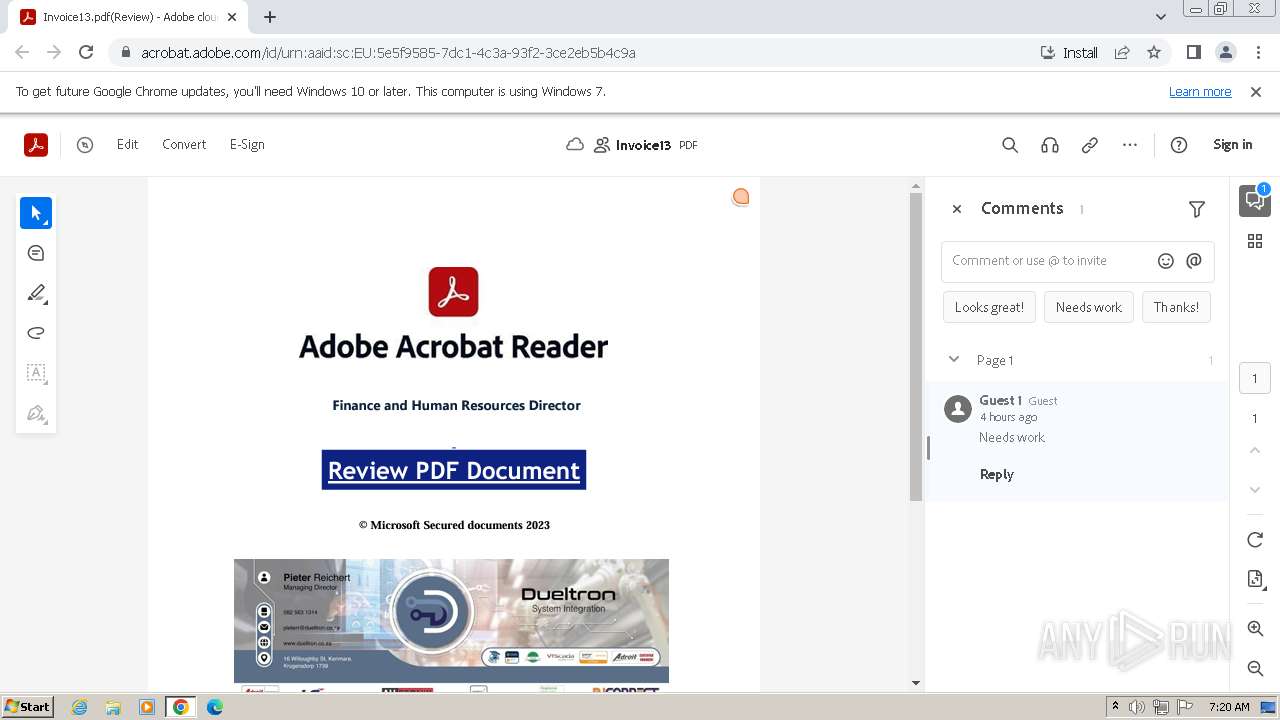Screen dimensions: 1280x720
Task: Open the recent files clock icon
Action: (x=85, y=145)
